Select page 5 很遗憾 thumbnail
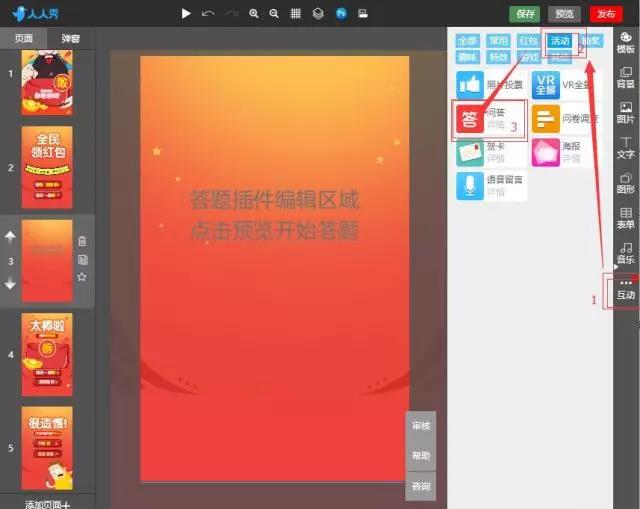Viewport: 640px width, 509px height. coord(47,448)
